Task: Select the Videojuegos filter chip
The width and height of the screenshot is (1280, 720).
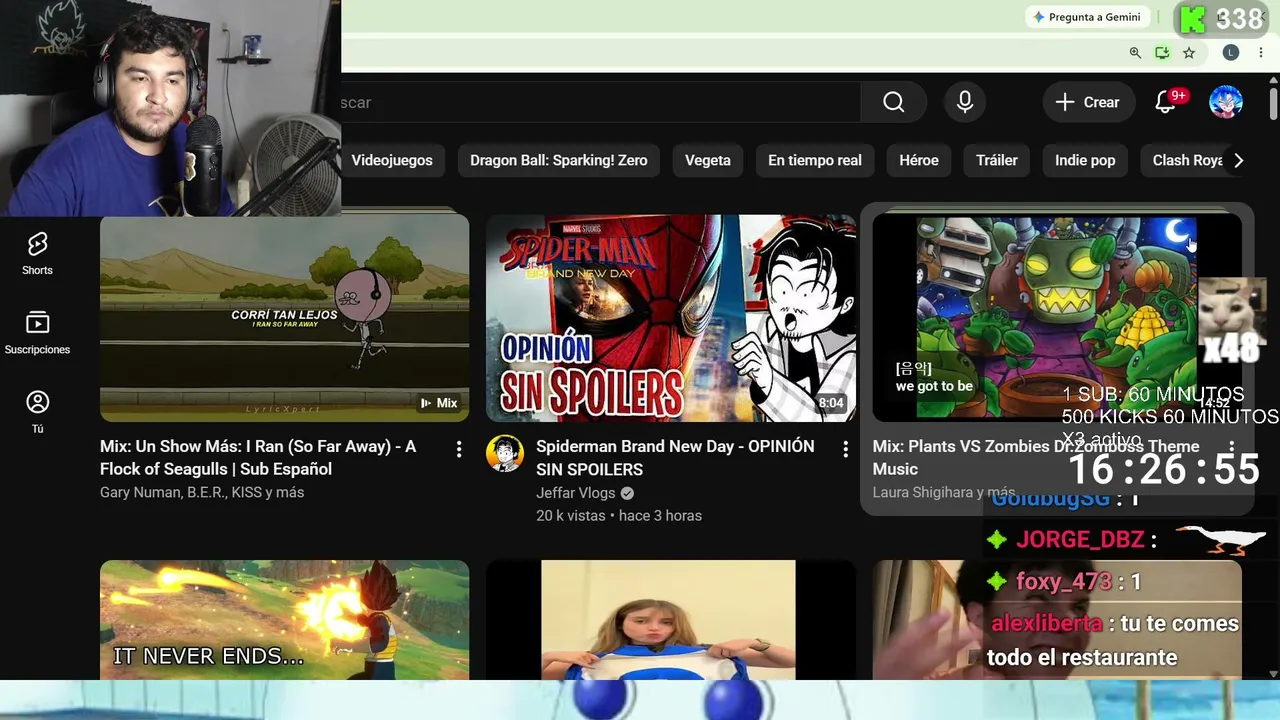Action: [x=392, y=160]
